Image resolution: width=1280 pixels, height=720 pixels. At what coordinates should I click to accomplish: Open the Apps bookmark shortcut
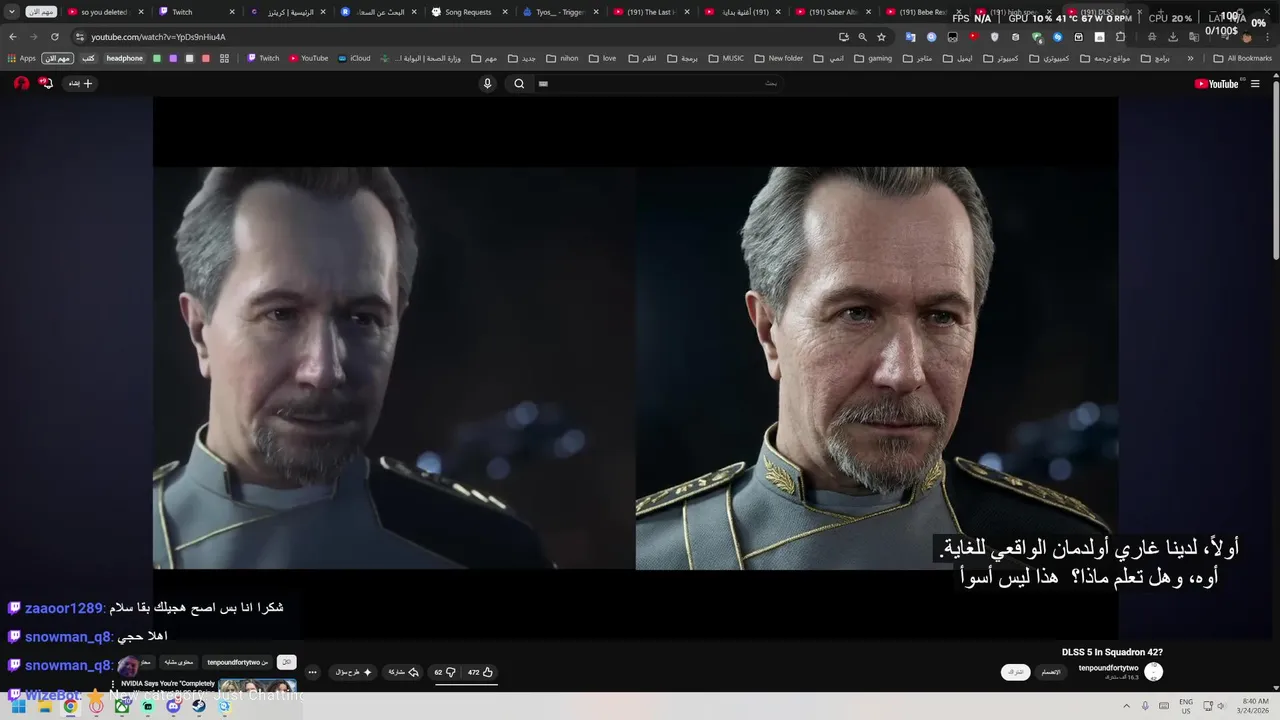pyautogui.click(x=20, y=58)
